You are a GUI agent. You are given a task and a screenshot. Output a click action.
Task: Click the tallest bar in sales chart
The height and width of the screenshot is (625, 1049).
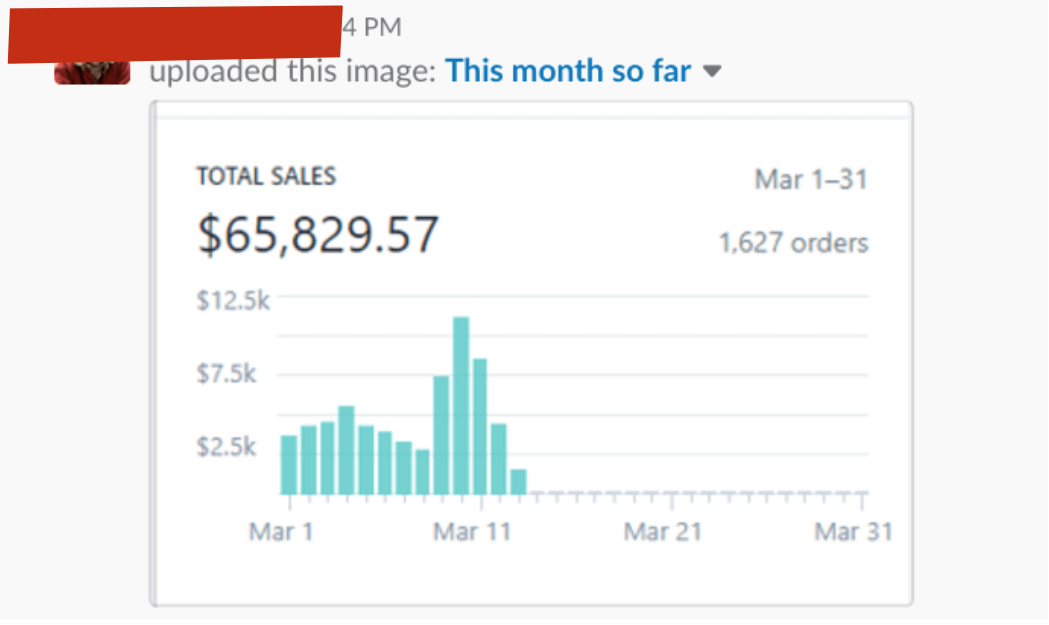(x=461, y=405)
